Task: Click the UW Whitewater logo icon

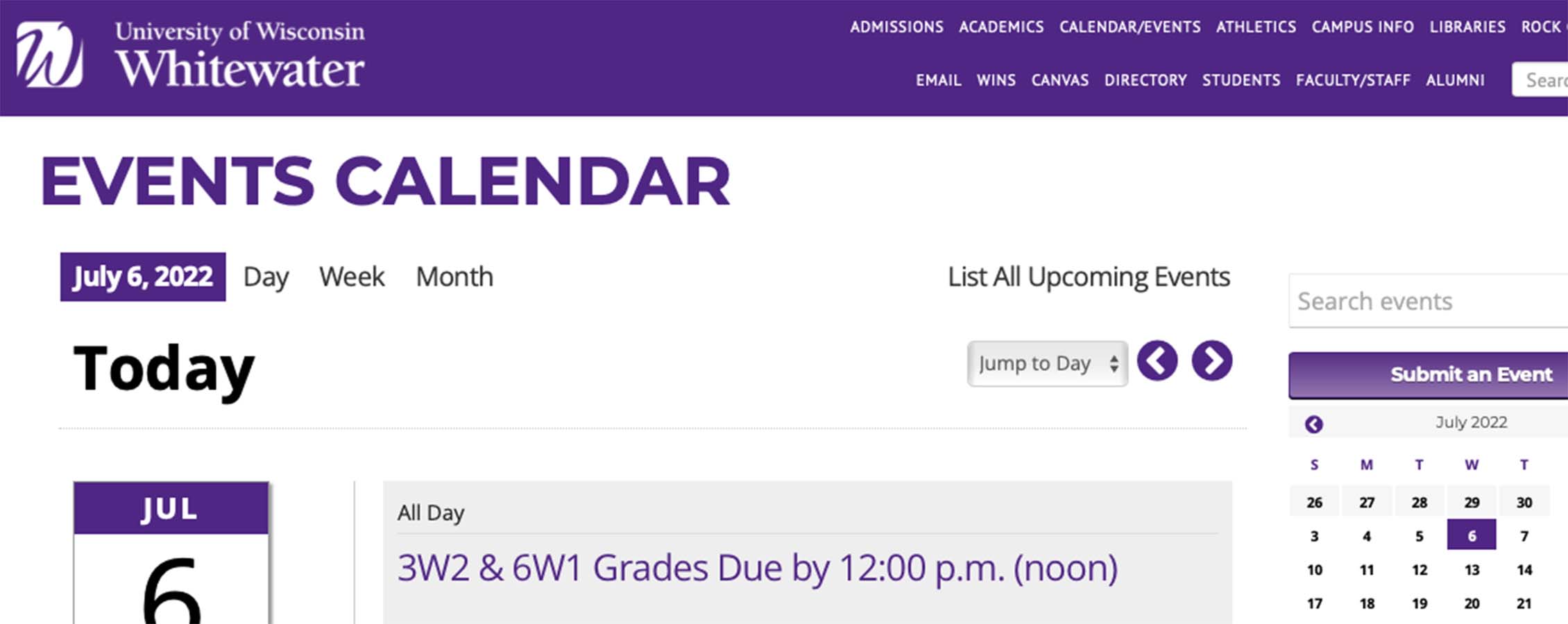Action: pyautogui.click(x=50, y=54)
